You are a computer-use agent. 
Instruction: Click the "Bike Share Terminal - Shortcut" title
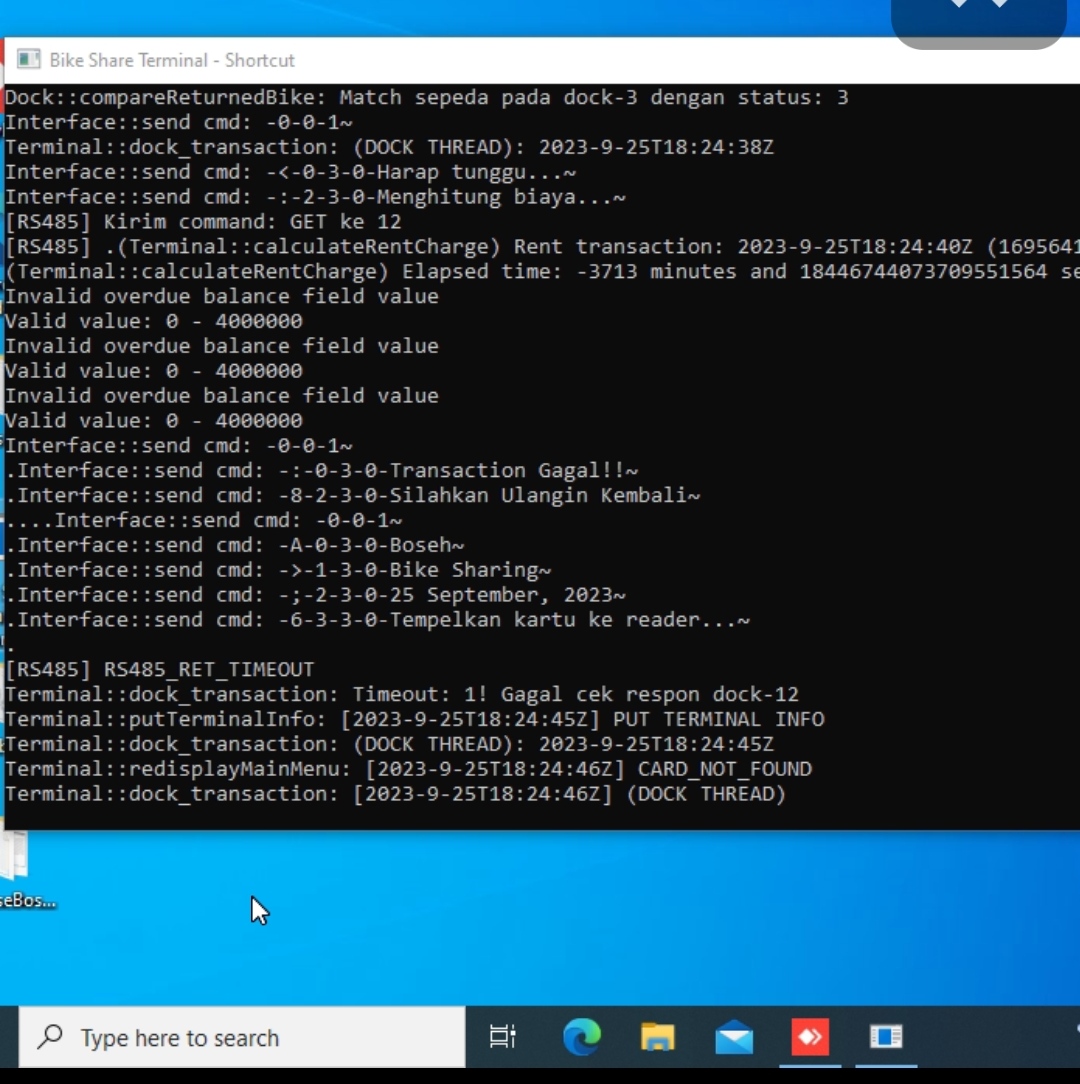(x=172, y=60)
